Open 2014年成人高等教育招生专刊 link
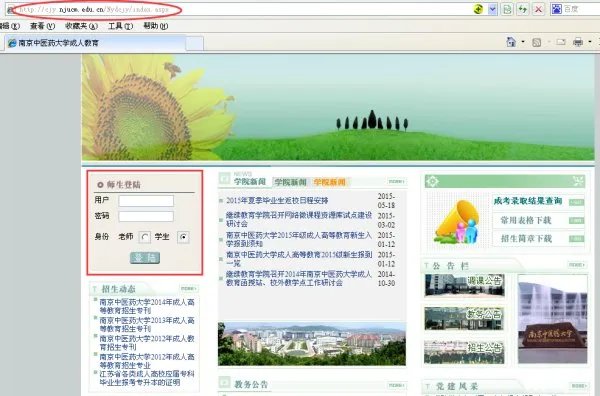 (147, 306)
